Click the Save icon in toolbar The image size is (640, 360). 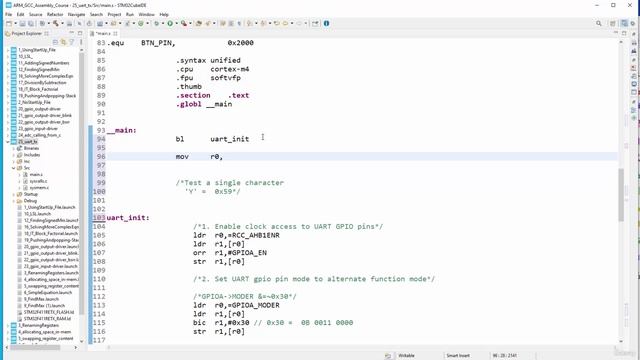(x=22, y=24)
